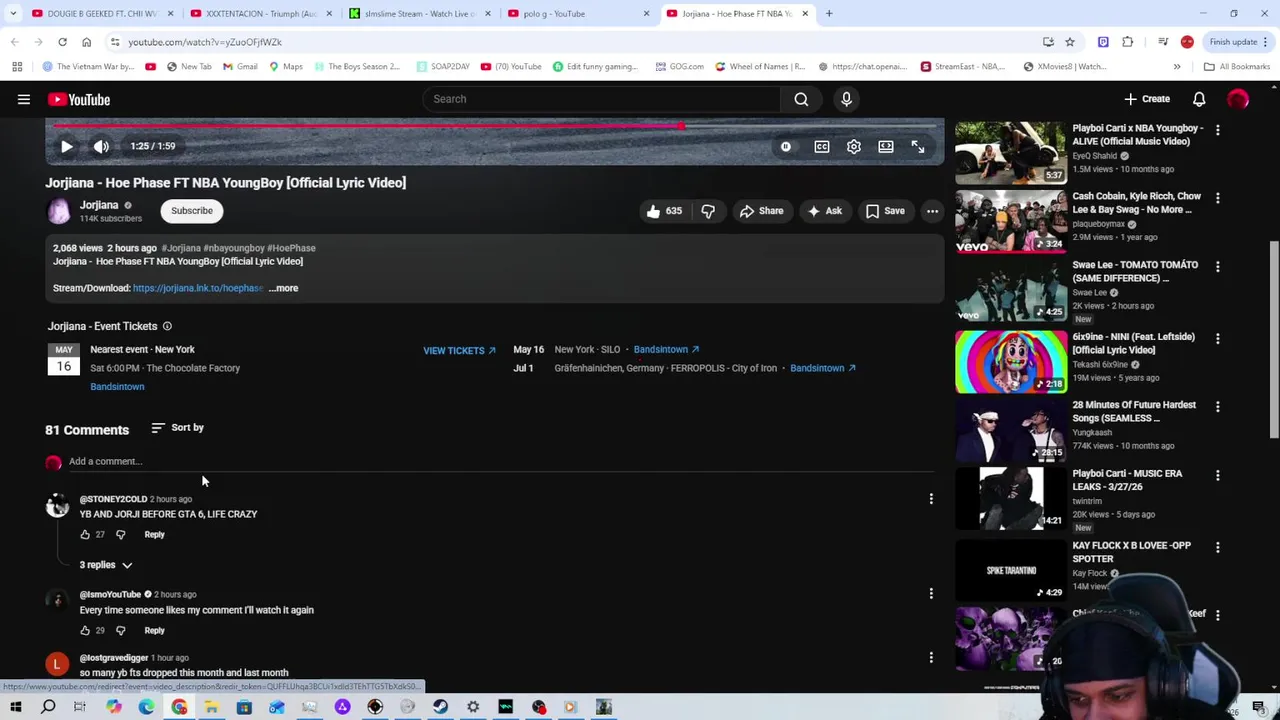Toggle the autoplay switch in player
Viewport: 1280px width, 720px height.
[786, 147]
